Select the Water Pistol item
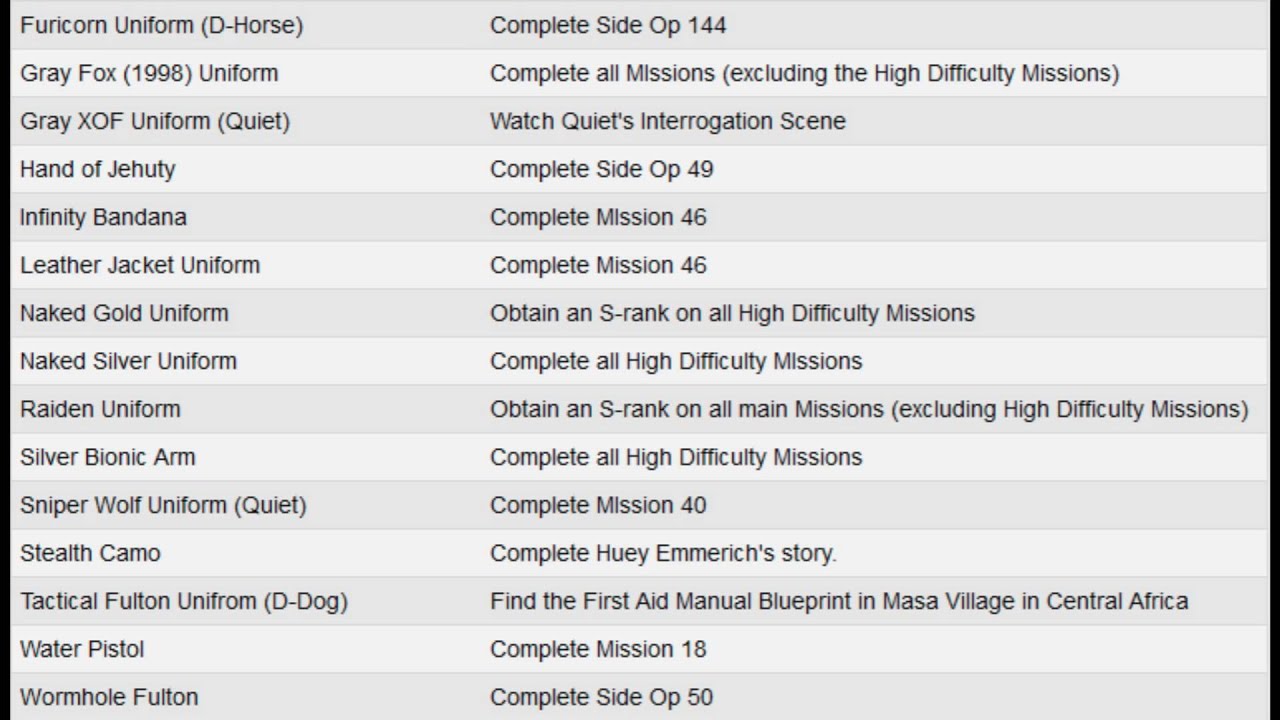The height and width of the screenshot is (720, 1280). coord(82,650)
